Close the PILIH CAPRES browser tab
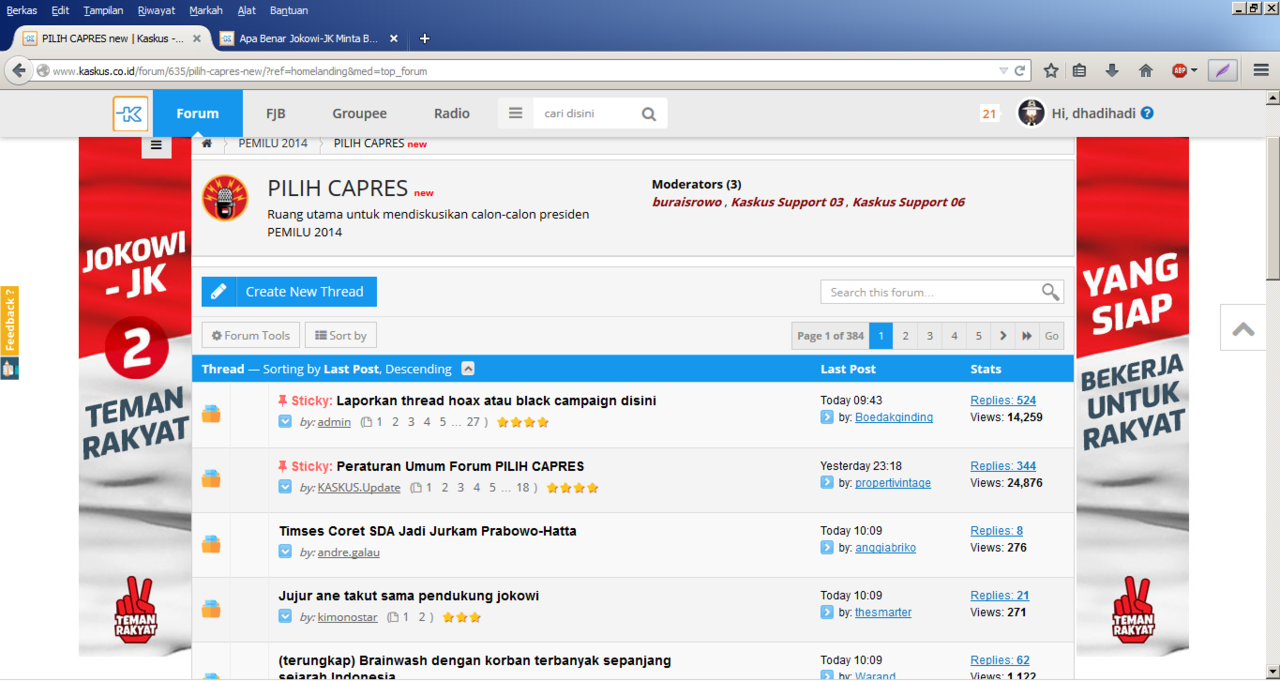 coord(197,39)
